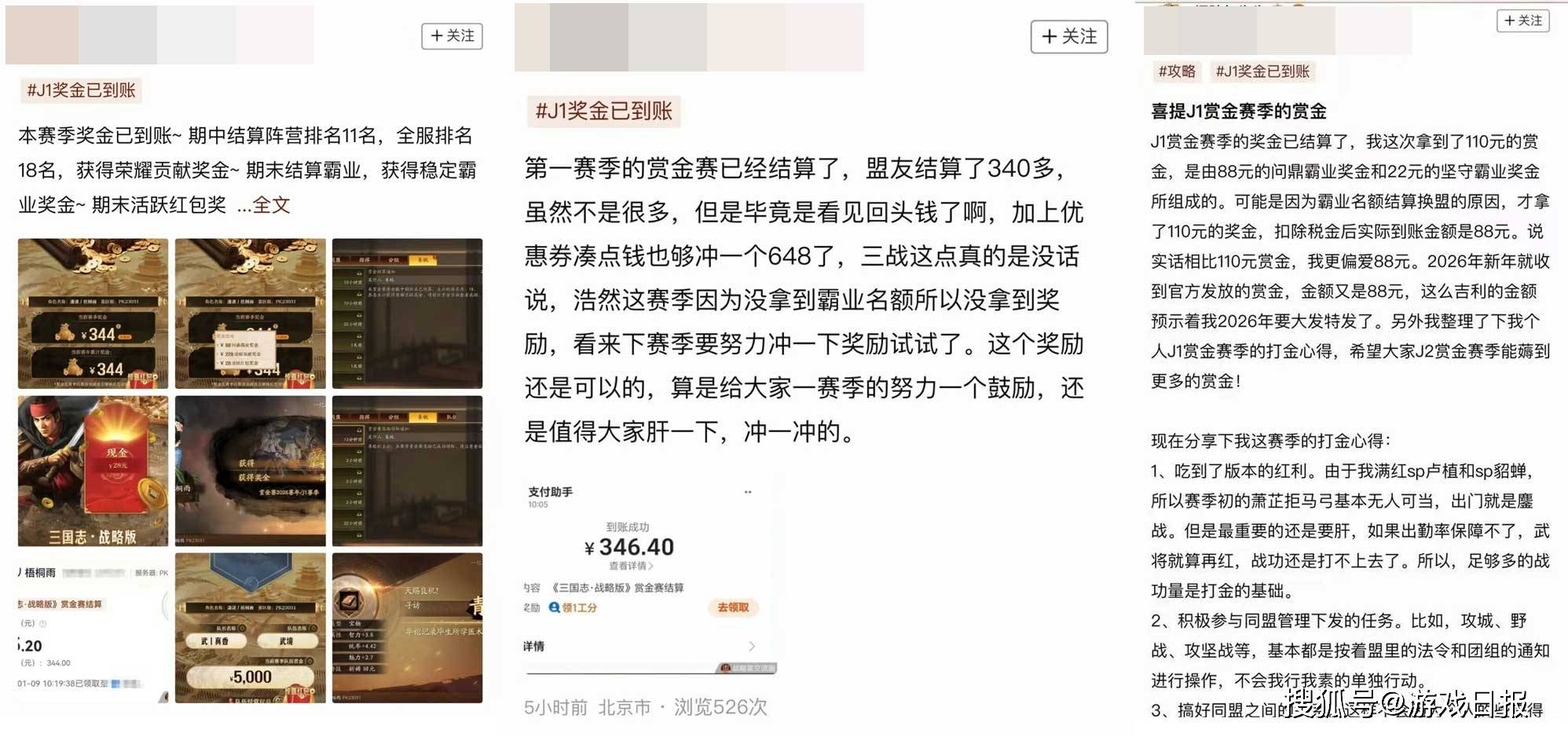Open the red envelope 现金 thumbnail
The image size is (1568, 737).
tap(93, 471)
